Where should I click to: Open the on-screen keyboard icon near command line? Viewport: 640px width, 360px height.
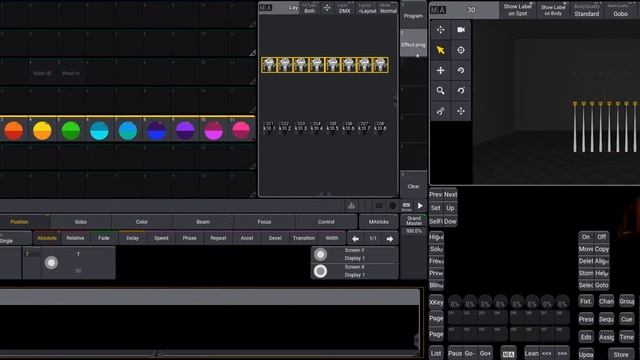click(406, 206)
